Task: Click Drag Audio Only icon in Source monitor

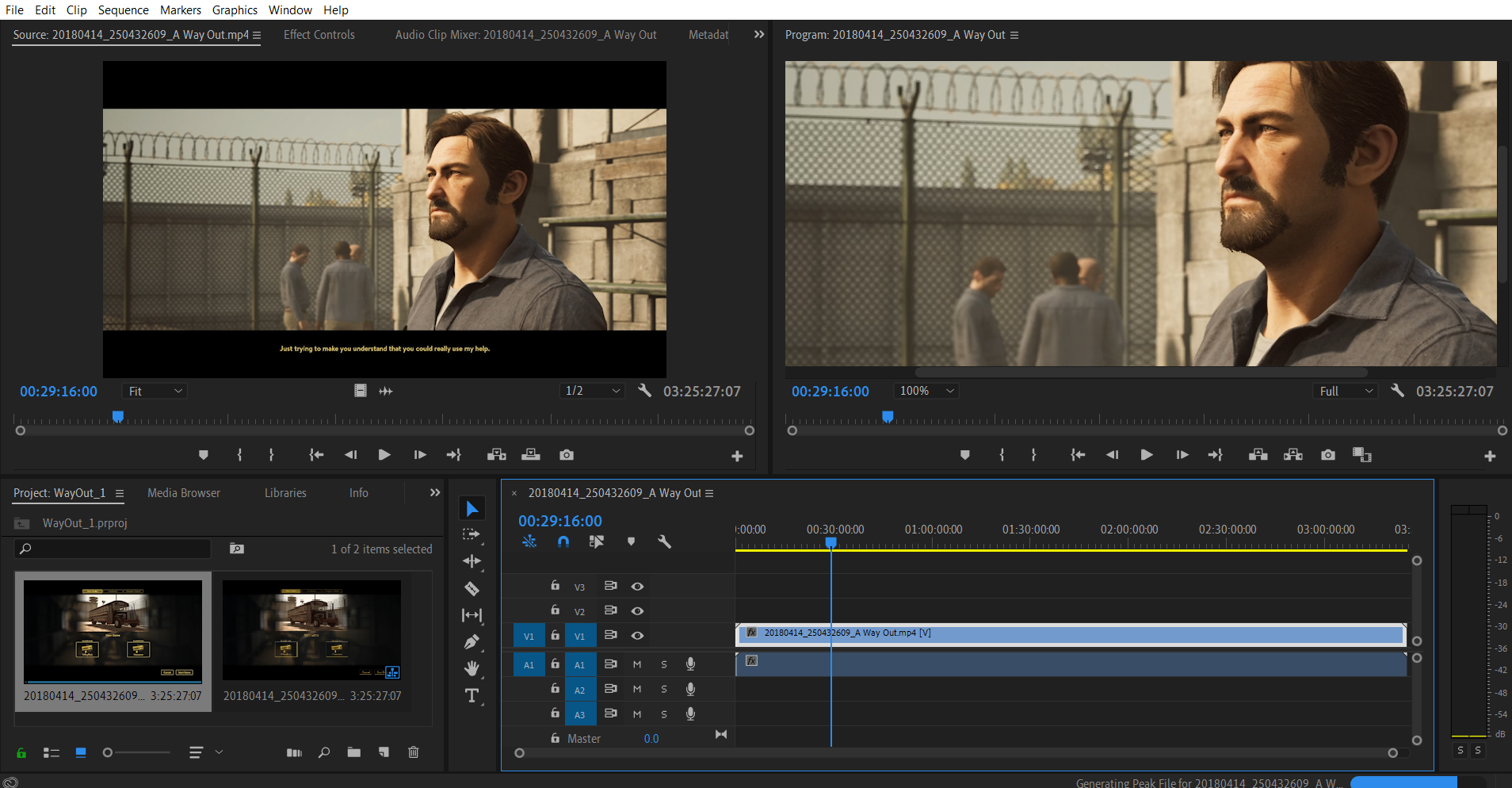Action: point(386,391)
